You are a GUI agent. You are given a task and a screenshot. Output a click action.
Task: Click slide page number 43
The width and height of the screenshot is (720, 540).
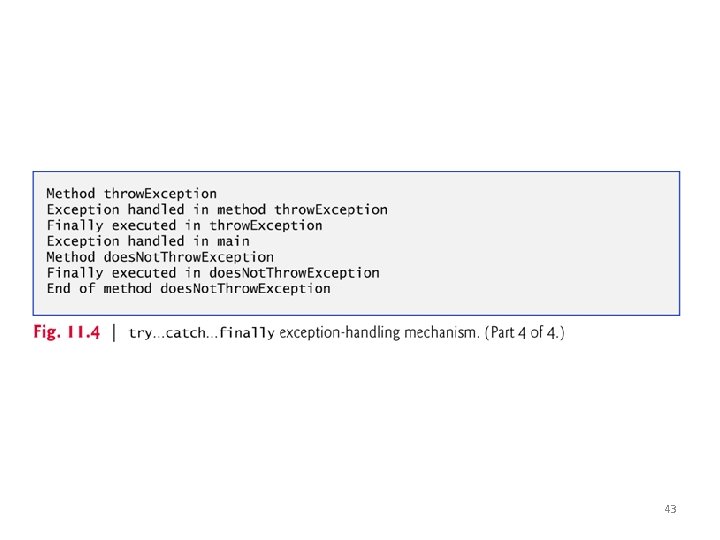coord(670,509)
